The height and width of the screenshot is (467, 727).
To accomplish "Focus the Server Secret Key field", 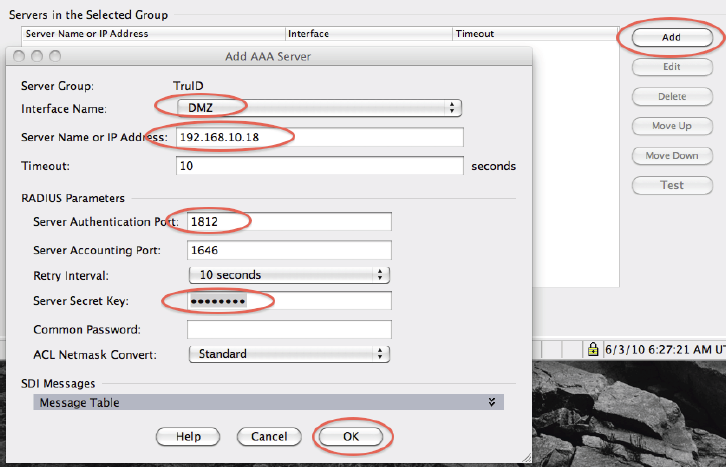I will pyautogui.click(x=289, y=302).
